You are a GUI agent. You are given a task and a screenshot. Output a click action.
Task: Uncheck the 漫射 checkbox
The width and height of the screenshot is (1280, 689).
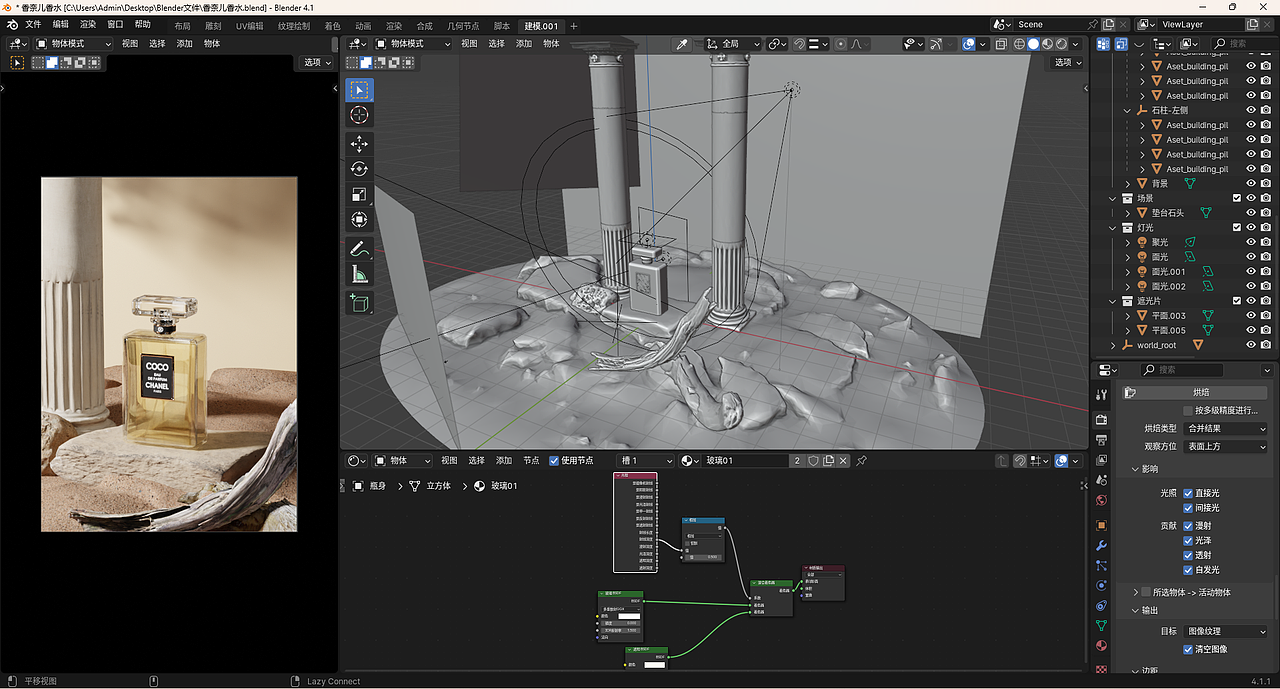point(1188,525)
